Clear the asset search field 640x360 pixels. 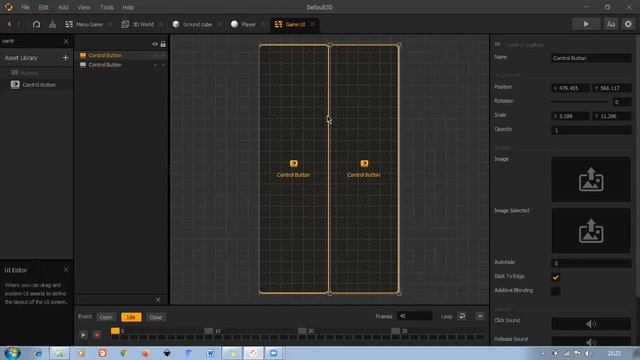tap(66, 41)
